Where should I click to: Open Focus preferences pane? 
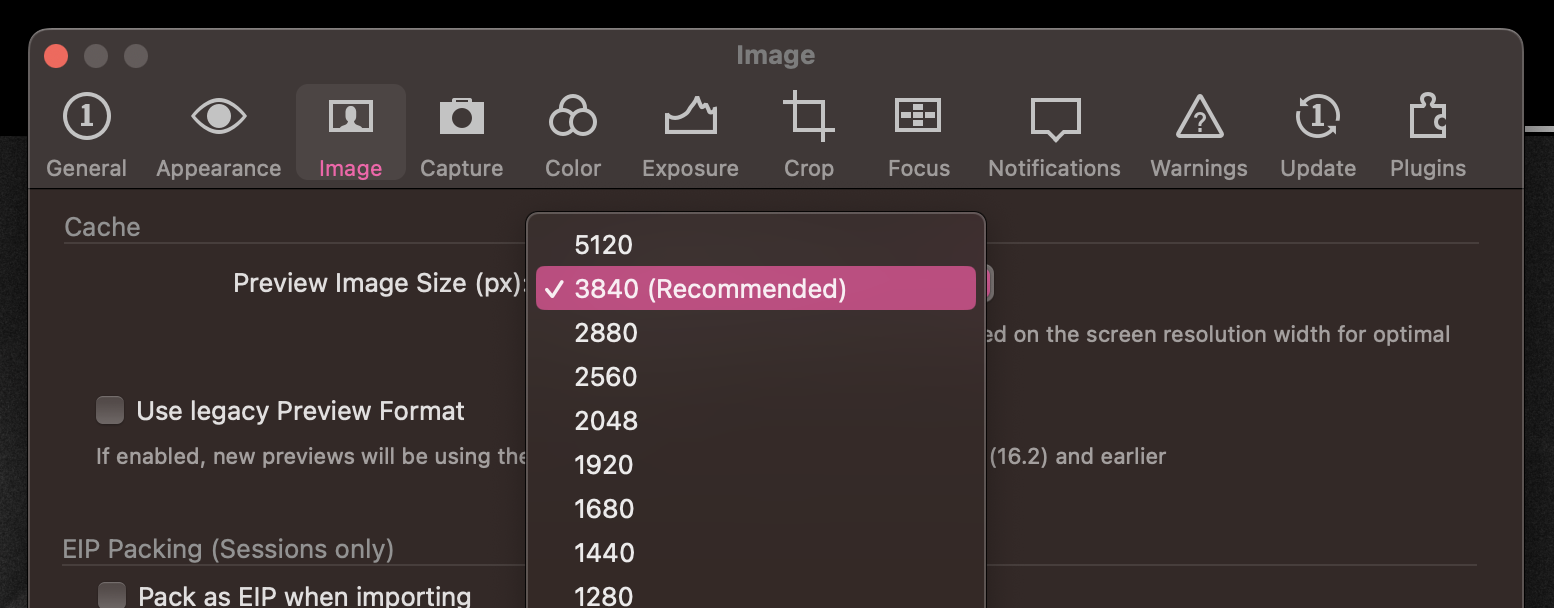click(x=918, y=135)
